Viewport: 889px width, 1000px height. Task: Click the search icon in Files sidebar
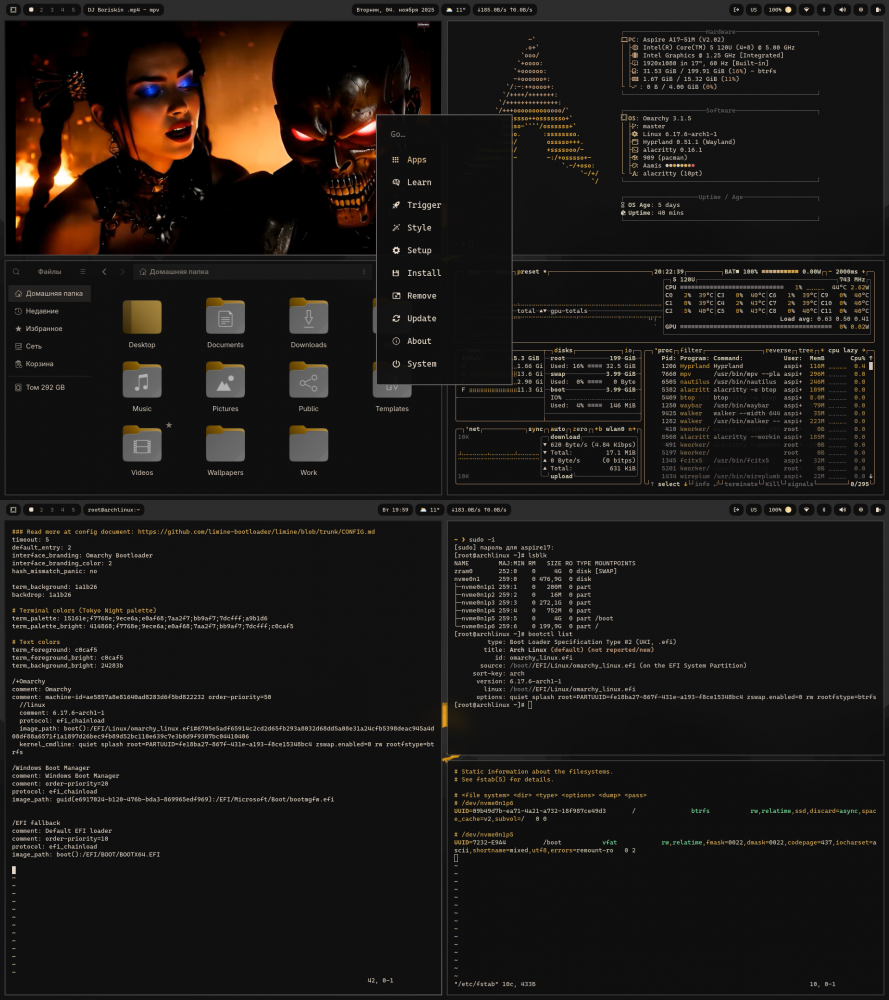17,271
